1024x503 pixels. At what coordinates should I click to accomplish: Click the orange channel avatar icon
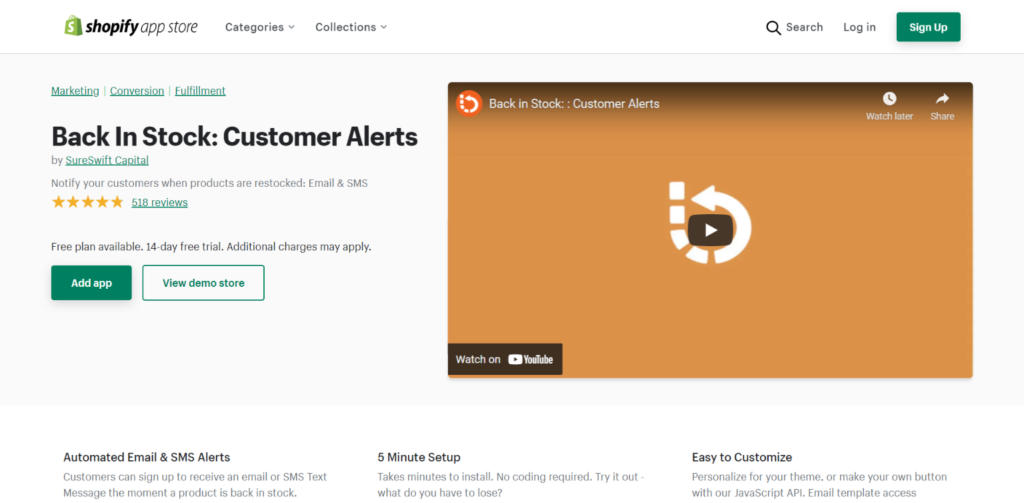tap(469, 103)
